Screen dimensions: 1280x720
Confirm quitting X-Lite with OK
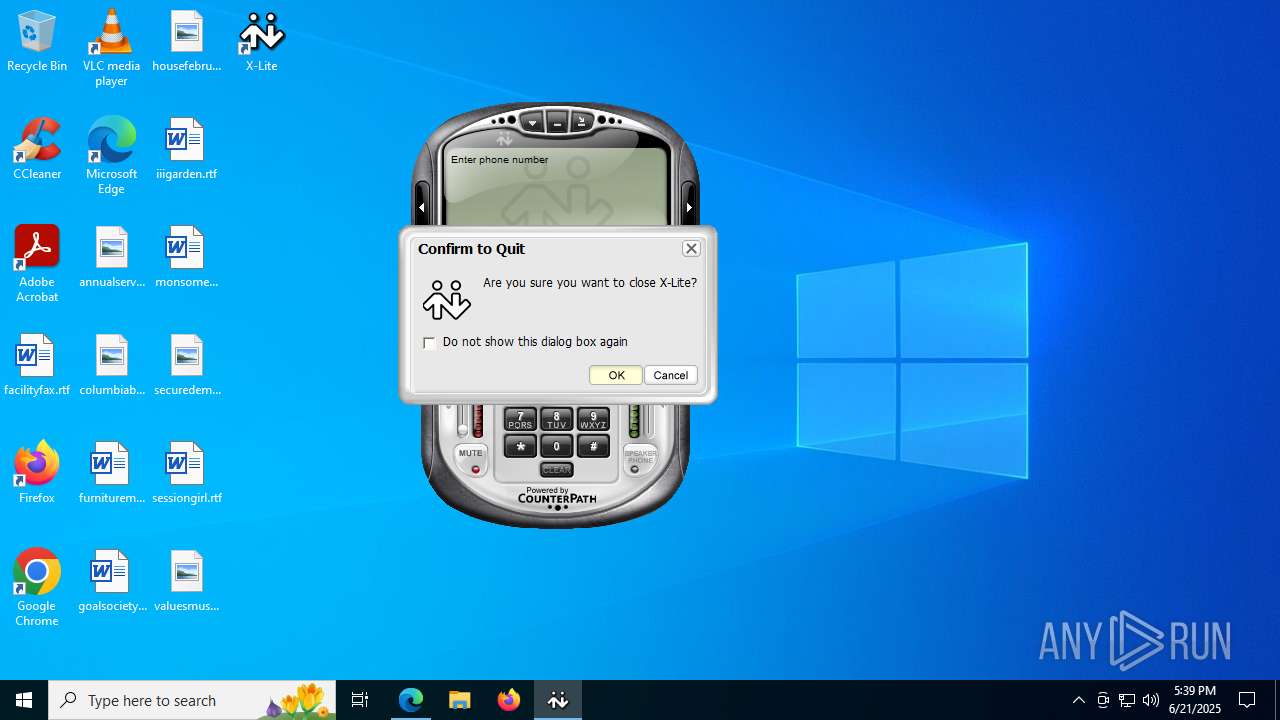[616, 375]
